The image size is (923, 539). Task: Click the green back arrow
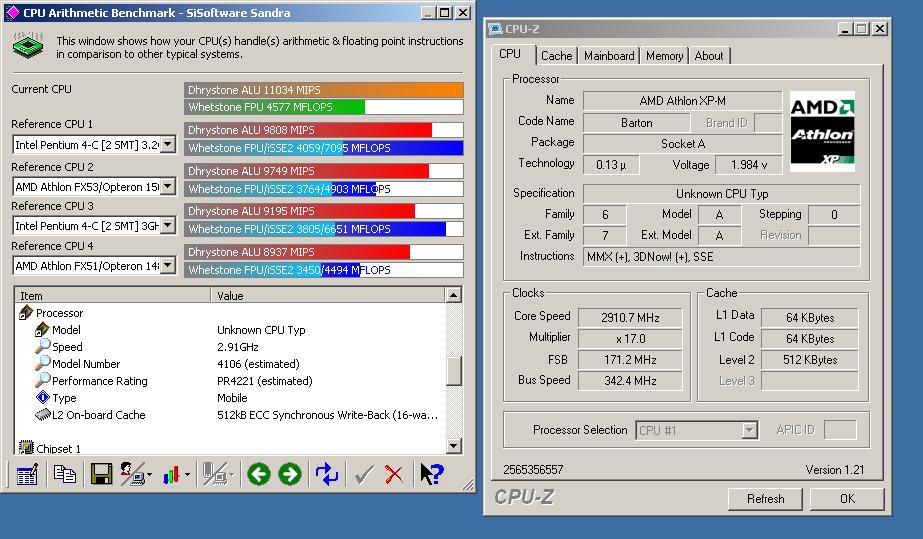click(259, 474)
